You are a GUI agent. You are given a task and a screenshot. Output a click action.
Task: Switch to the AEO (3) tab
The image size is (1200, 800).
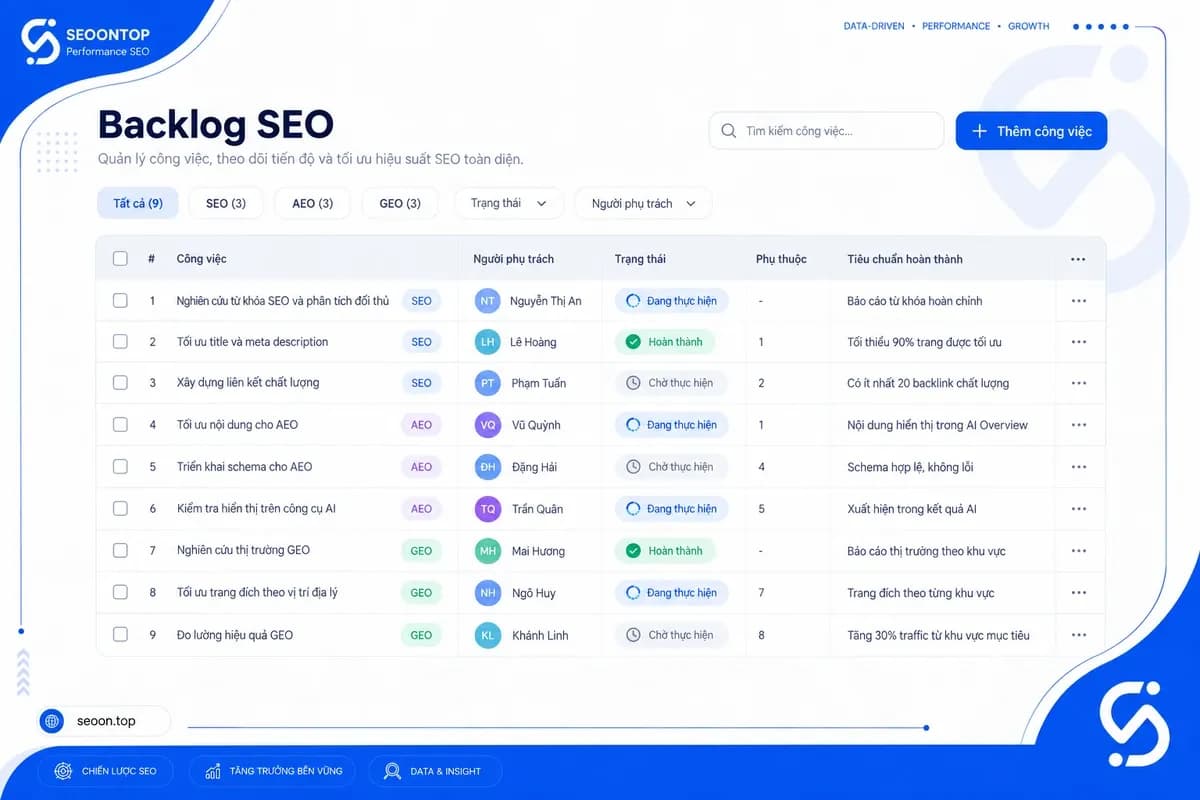pos(312,203)
